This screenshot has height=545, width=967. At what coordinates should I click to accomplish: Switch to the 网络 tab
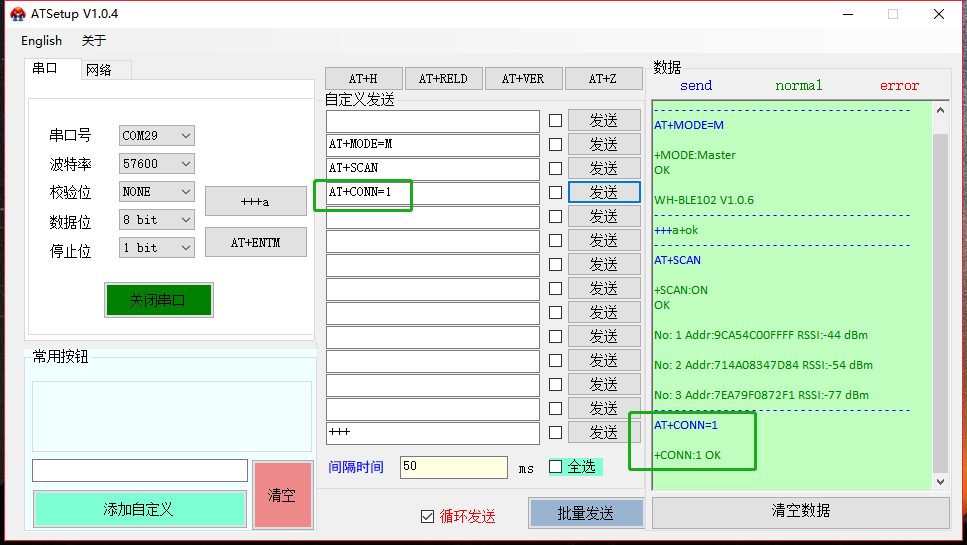99,70
